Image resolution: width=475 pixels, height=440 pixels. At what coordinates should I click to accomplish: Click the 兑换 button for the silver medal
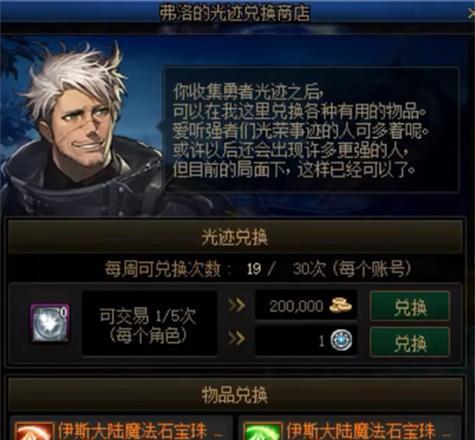click(x=410, y=342)
